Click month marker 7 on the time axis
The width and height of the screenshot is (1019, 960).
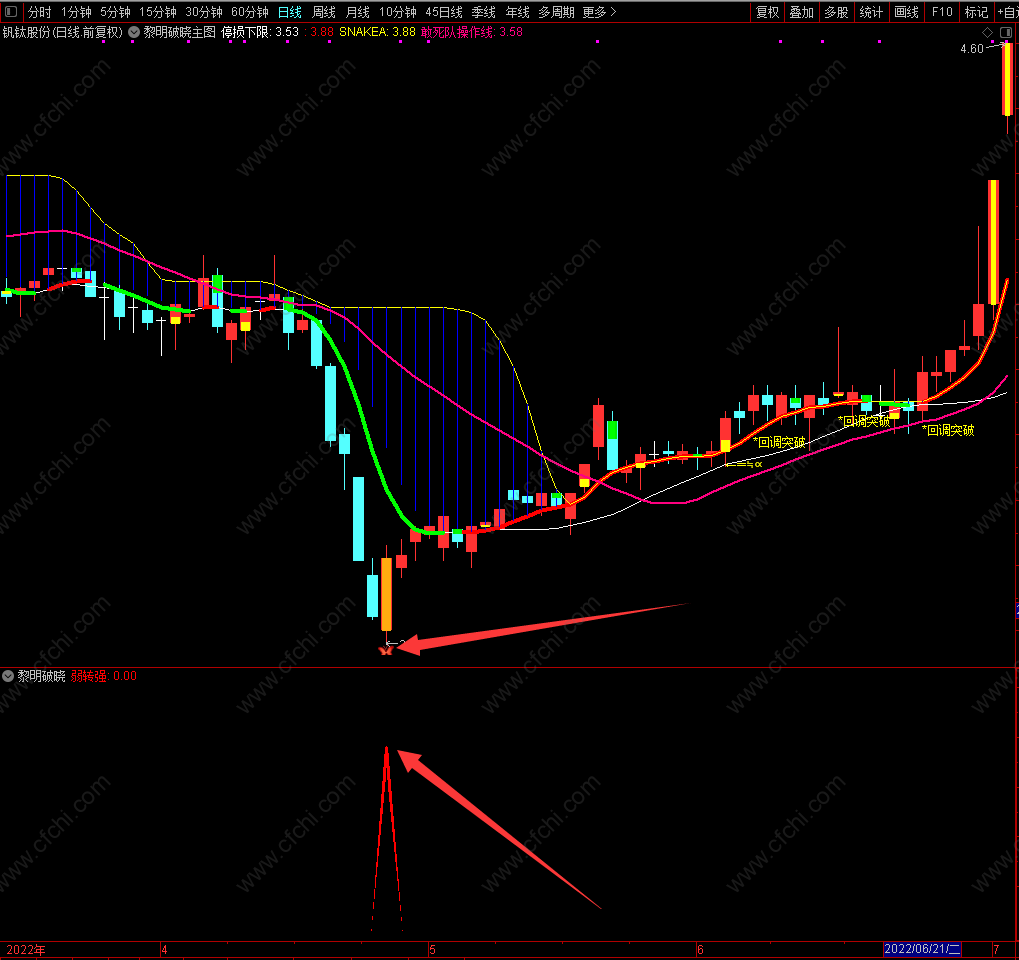pos(996,950)
